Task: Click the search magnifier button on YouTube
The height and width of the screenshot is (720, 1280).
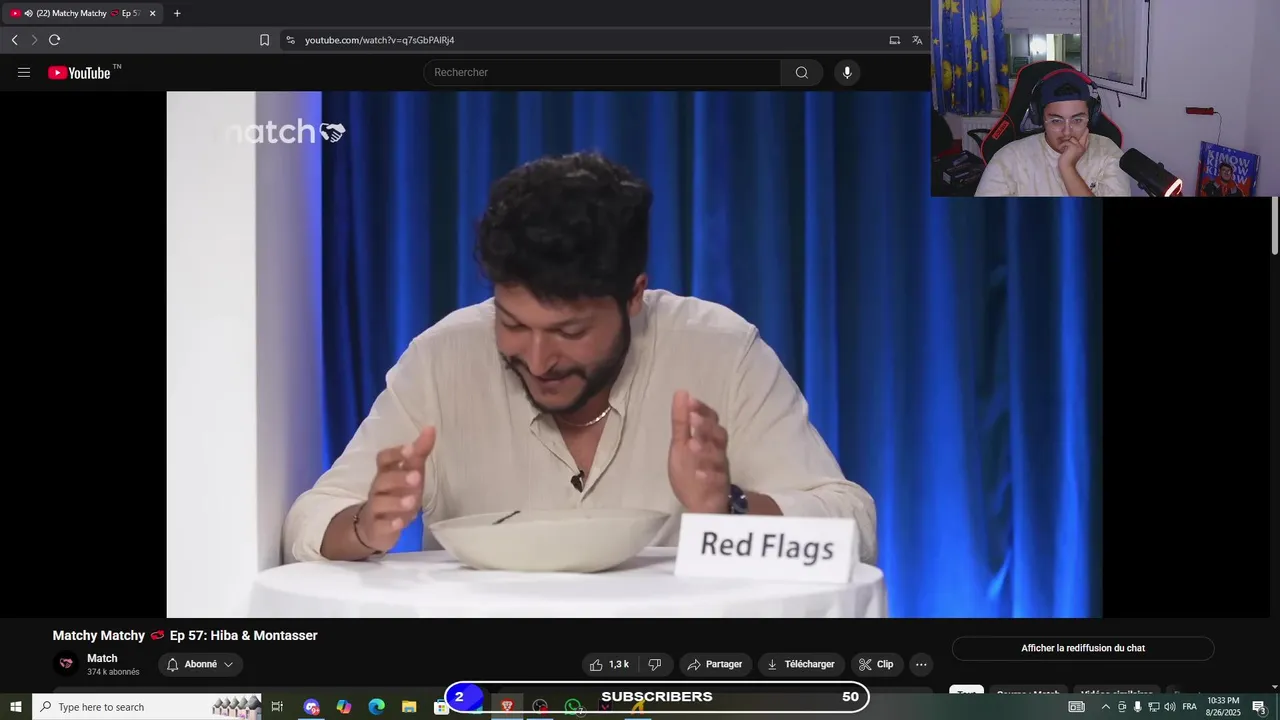Action: click(802, 72)
